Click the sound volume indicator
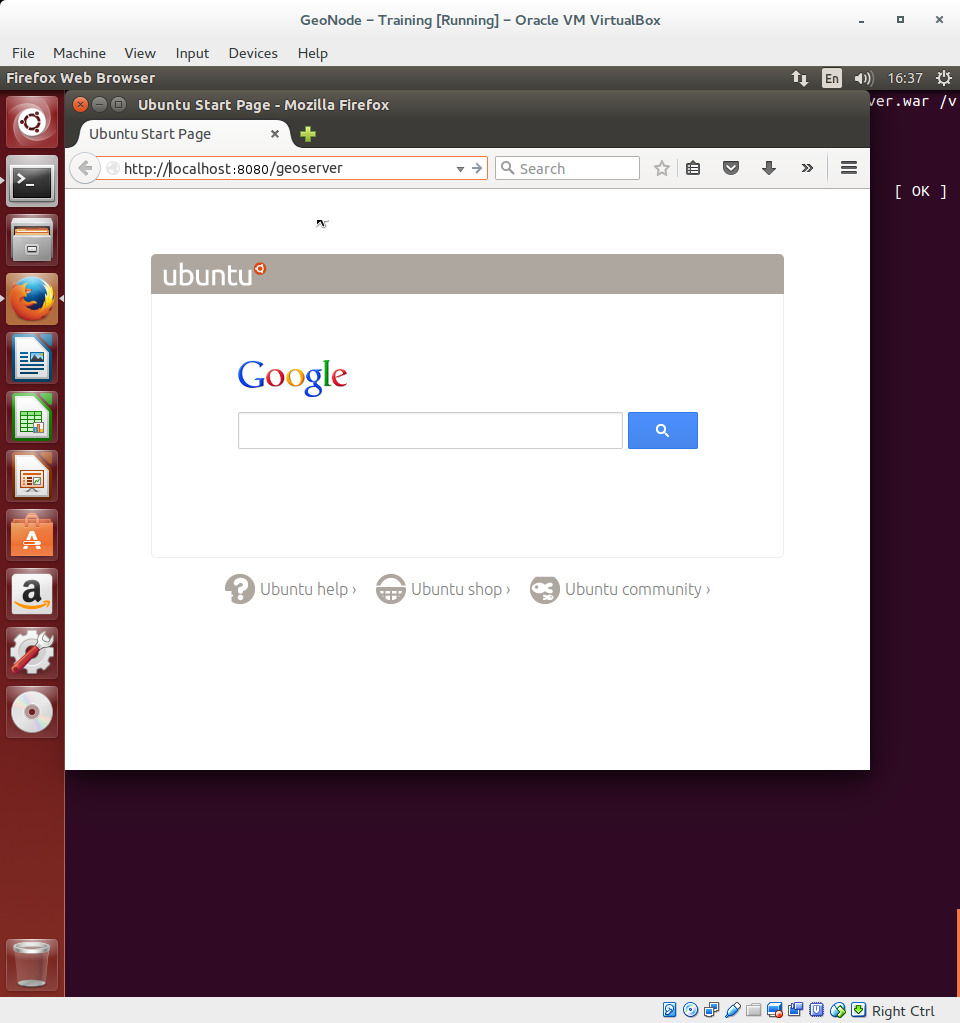 coord(863,78)
